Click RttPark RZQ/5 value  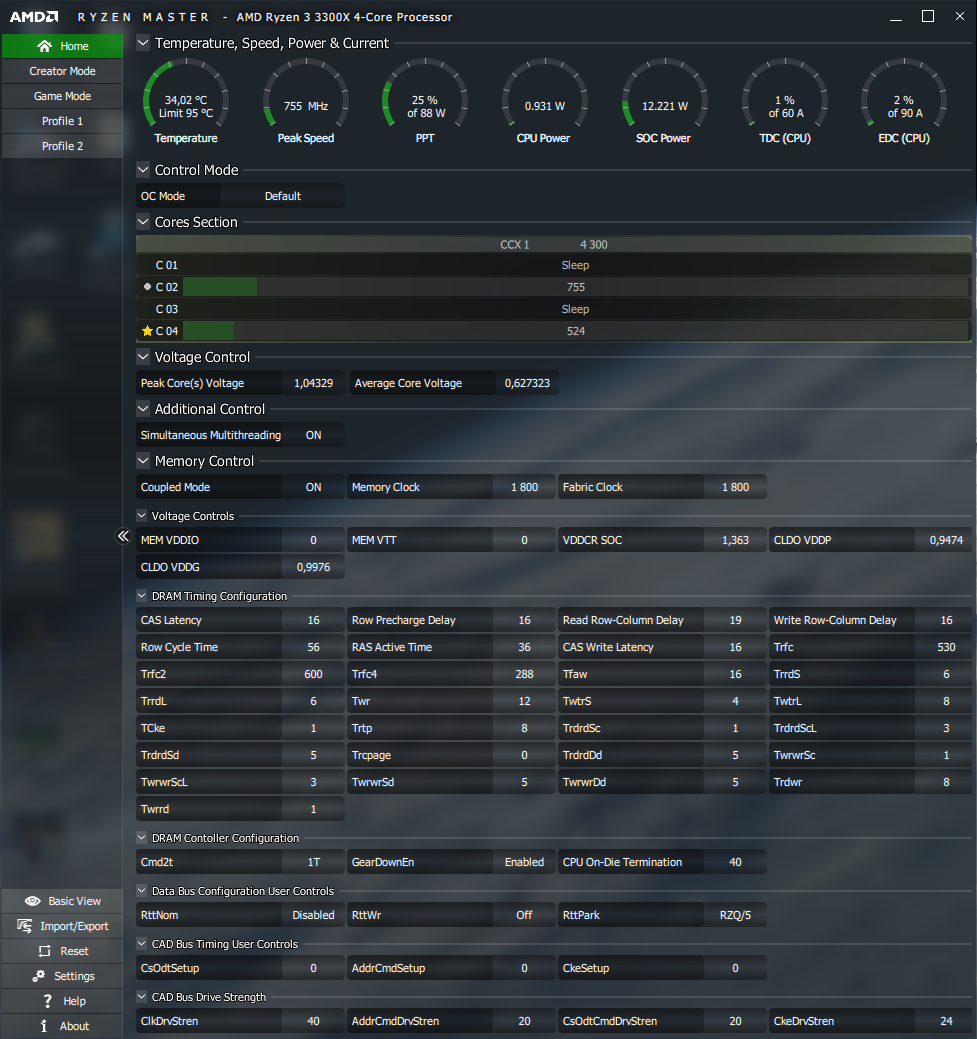(735, 915)
